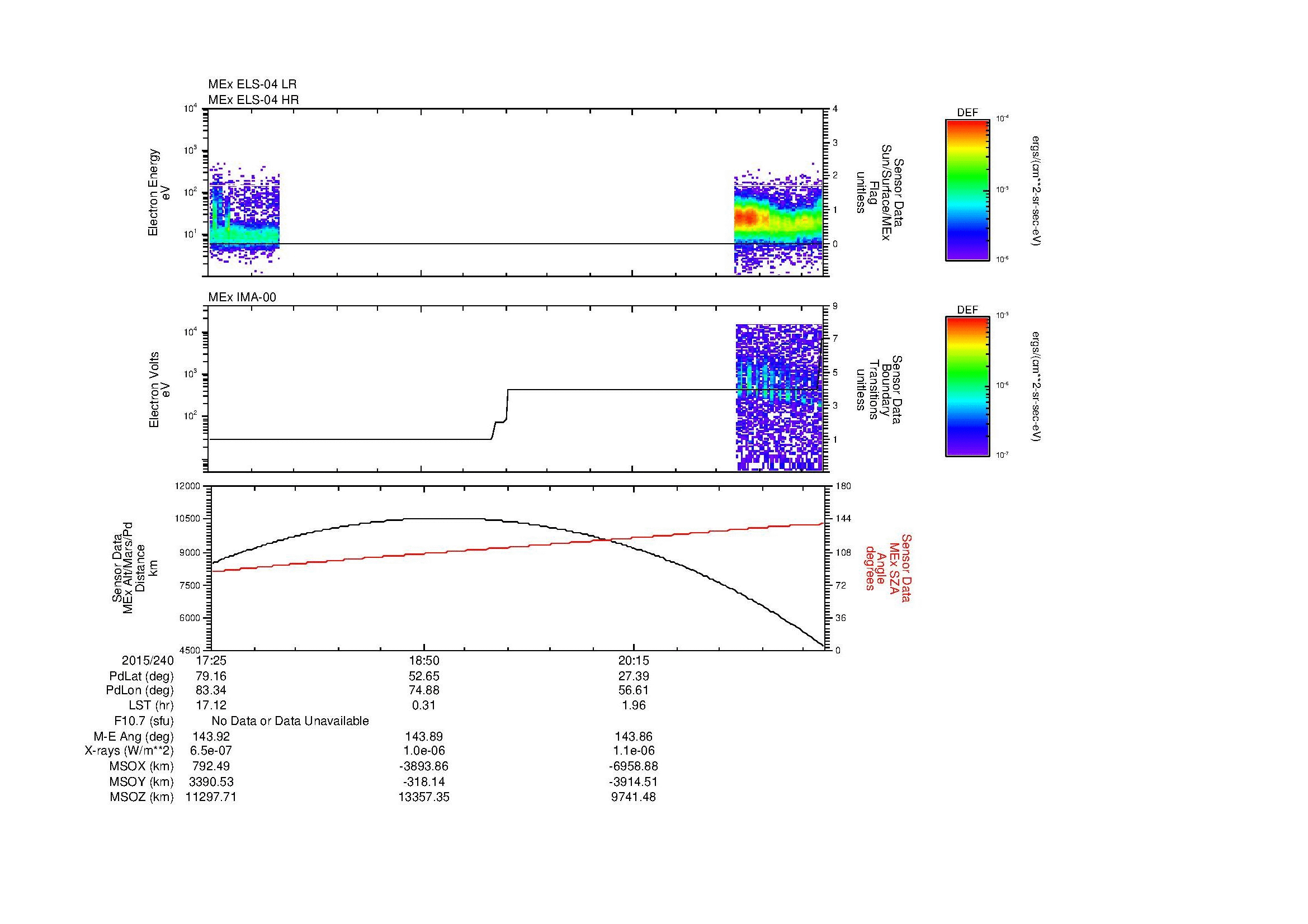Select MSOZ value '9741.48'
Screen dimensions: 1308x924
pos(634,797)
